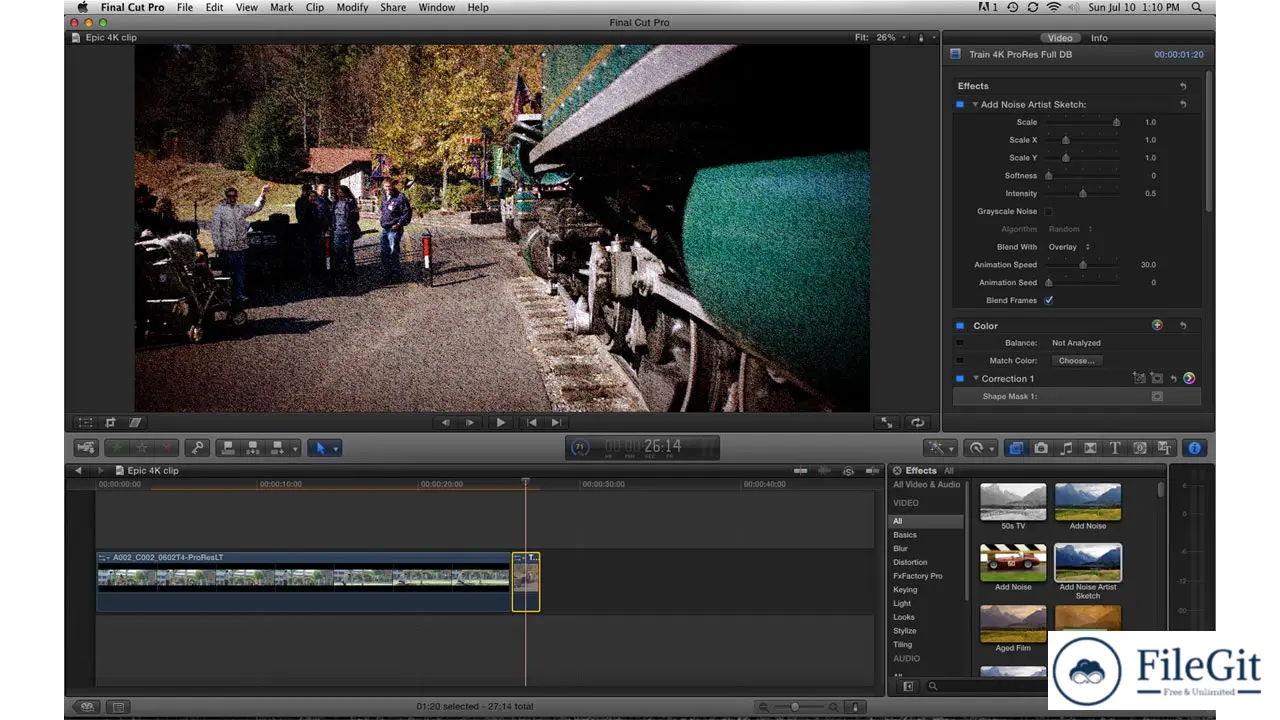This screenshot has height=720, width=1280.
Task: Show Correction 1 color board
Action: pyautogui.click(x=1189, y=378)
